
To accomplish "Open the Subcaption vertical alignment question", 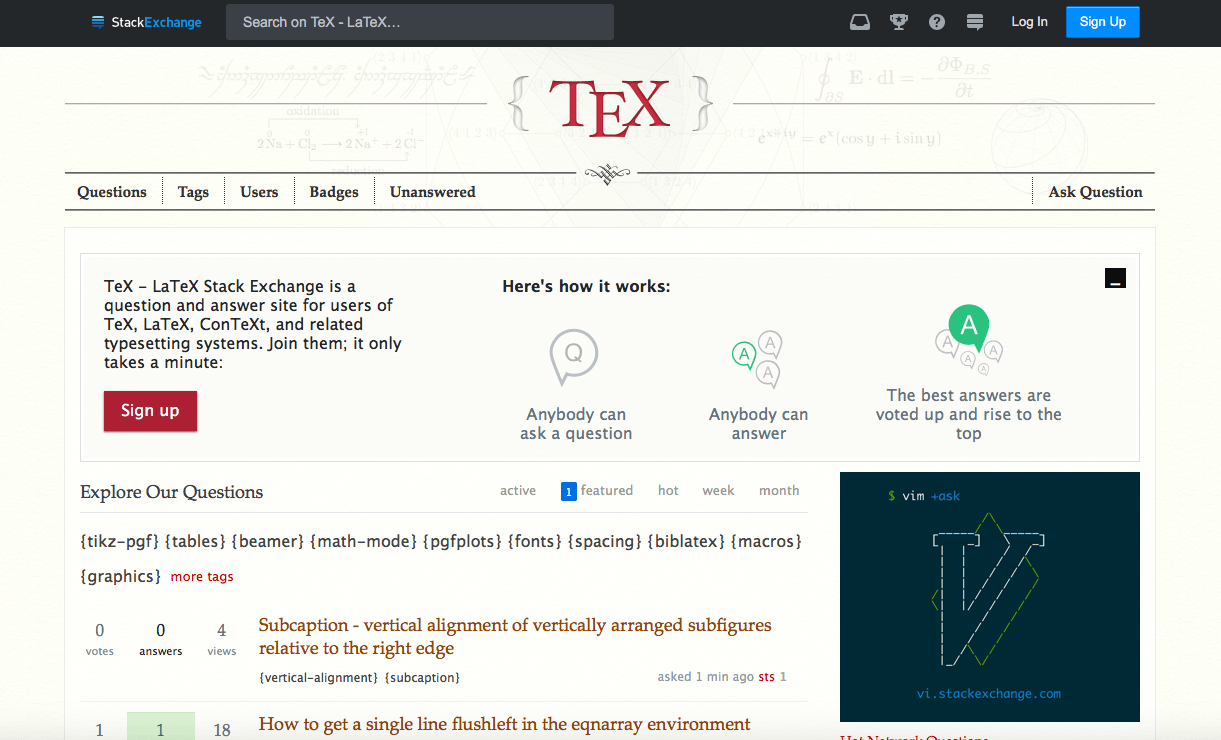I will coord(515,636).
